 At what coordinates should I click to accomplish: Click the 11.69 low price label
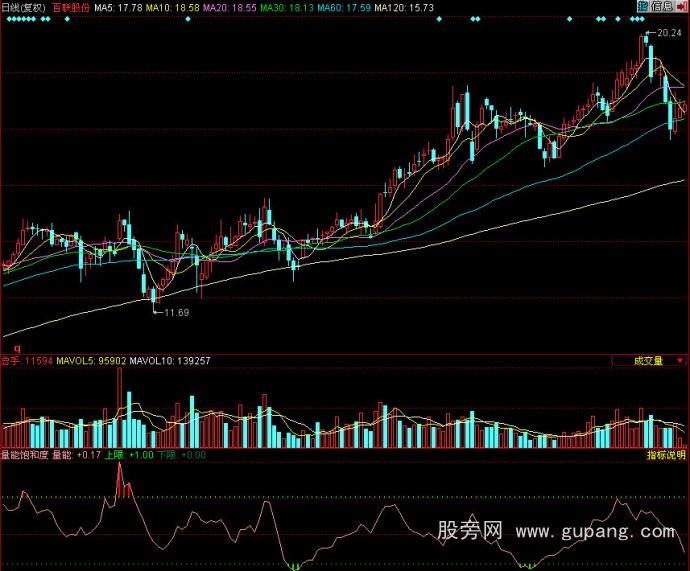[x=176, y=313]
